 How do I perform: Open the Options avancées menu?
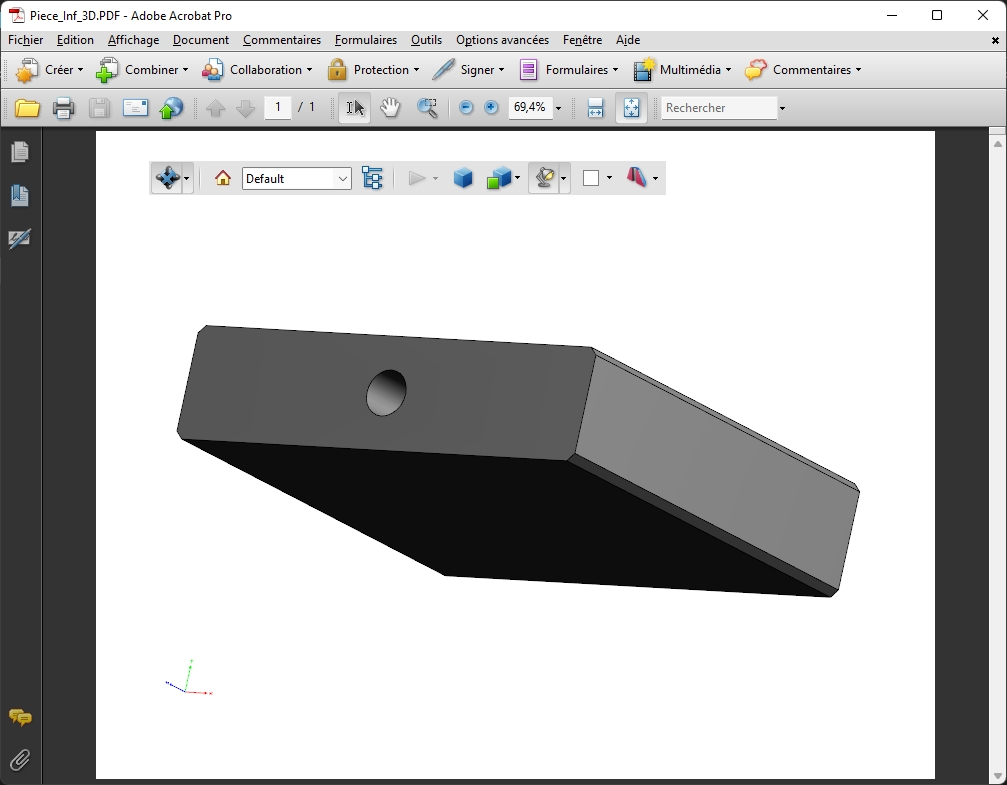tap(502, 40)
